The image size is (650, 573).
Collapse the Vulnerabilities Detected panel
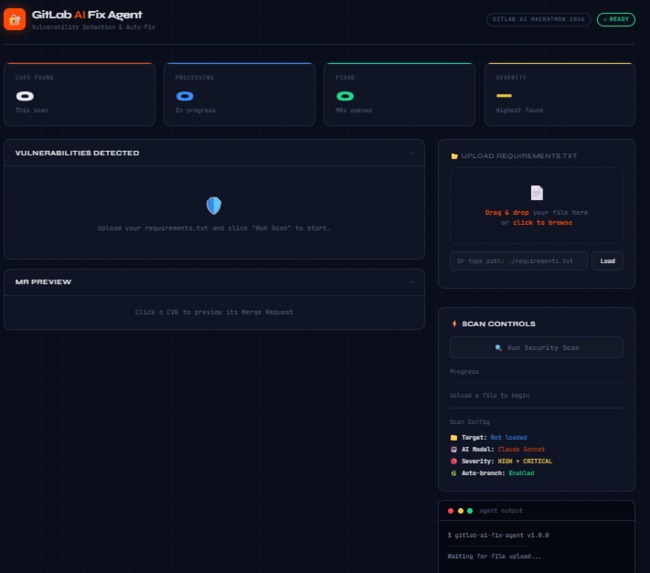pos(411,153)
